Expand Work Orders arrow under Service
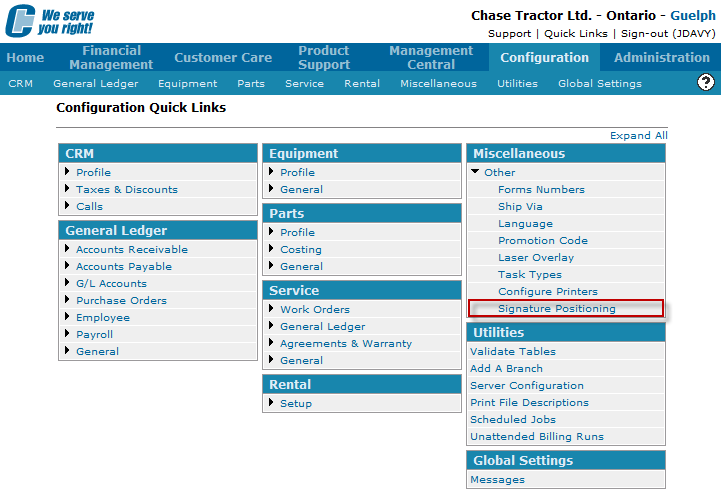Screen dimensions: 721x493 (x=271, y=309)
